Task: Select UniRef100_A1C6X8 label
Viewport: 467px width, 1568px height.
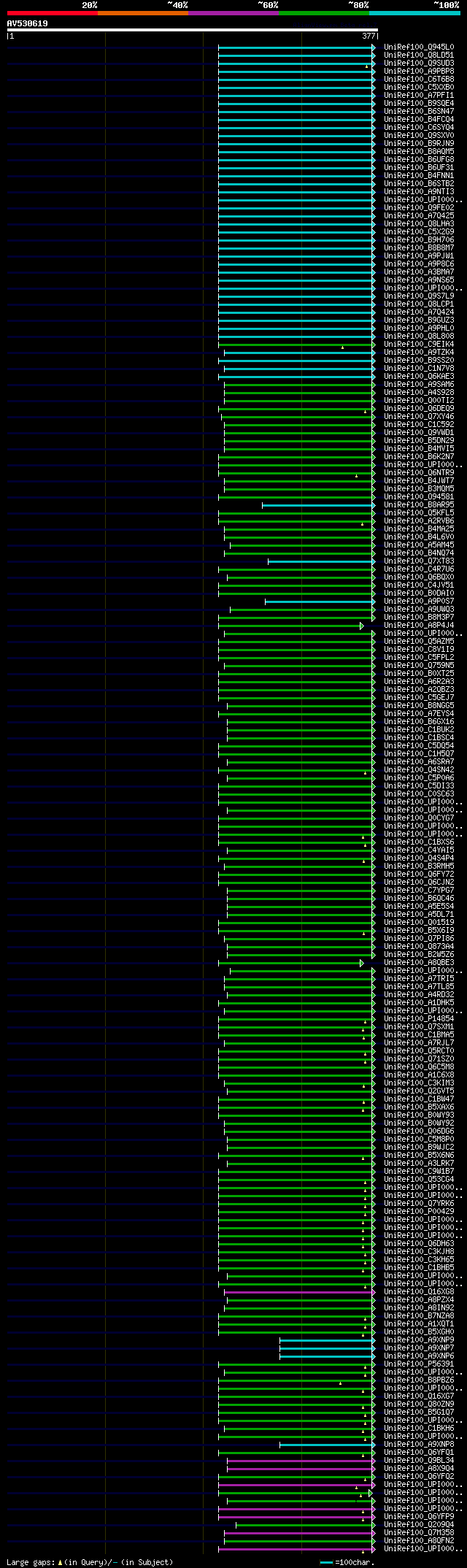Action: click(419, 1075)
